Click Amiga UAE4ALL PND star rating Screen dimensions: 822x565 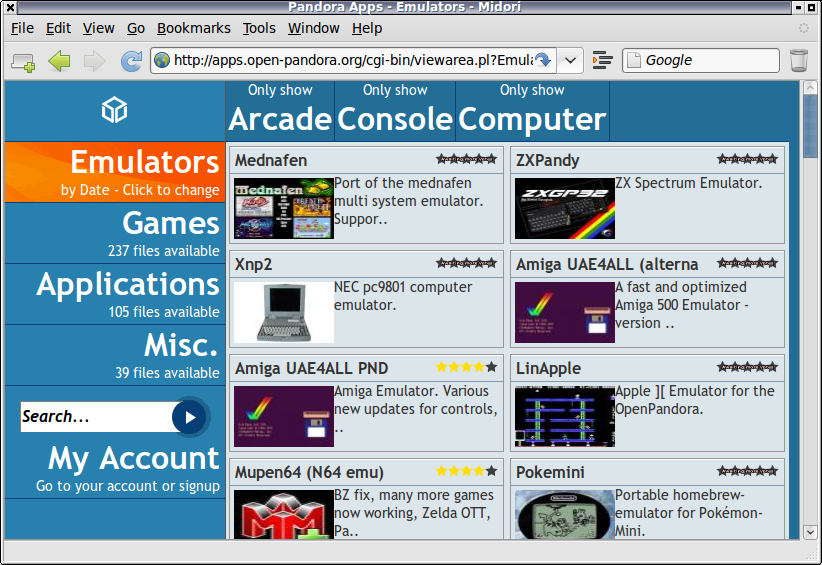[467, 367]
